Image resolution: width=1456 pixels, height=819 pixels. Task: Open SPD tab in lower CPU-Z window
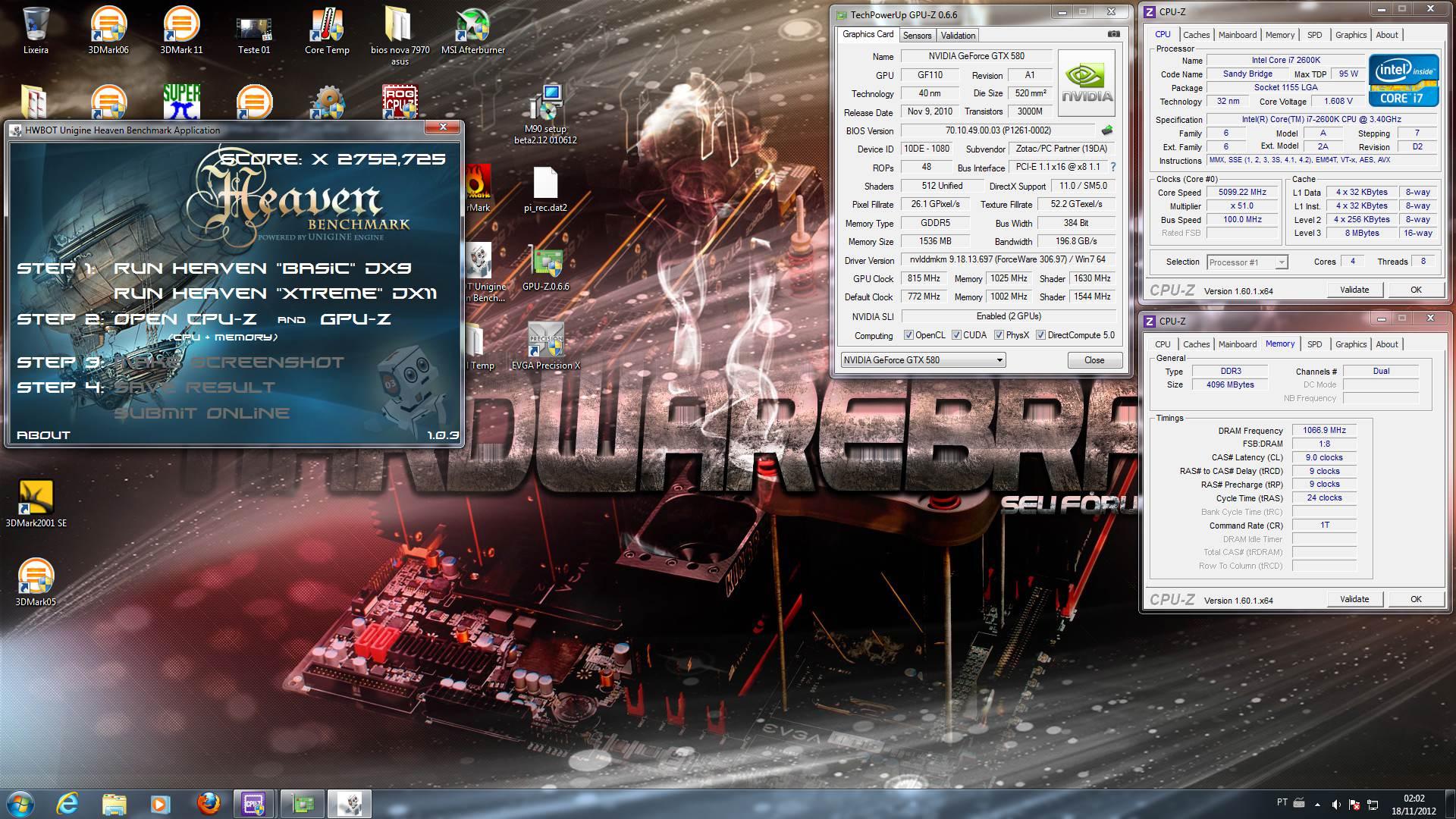click(x=1314, y=344)
